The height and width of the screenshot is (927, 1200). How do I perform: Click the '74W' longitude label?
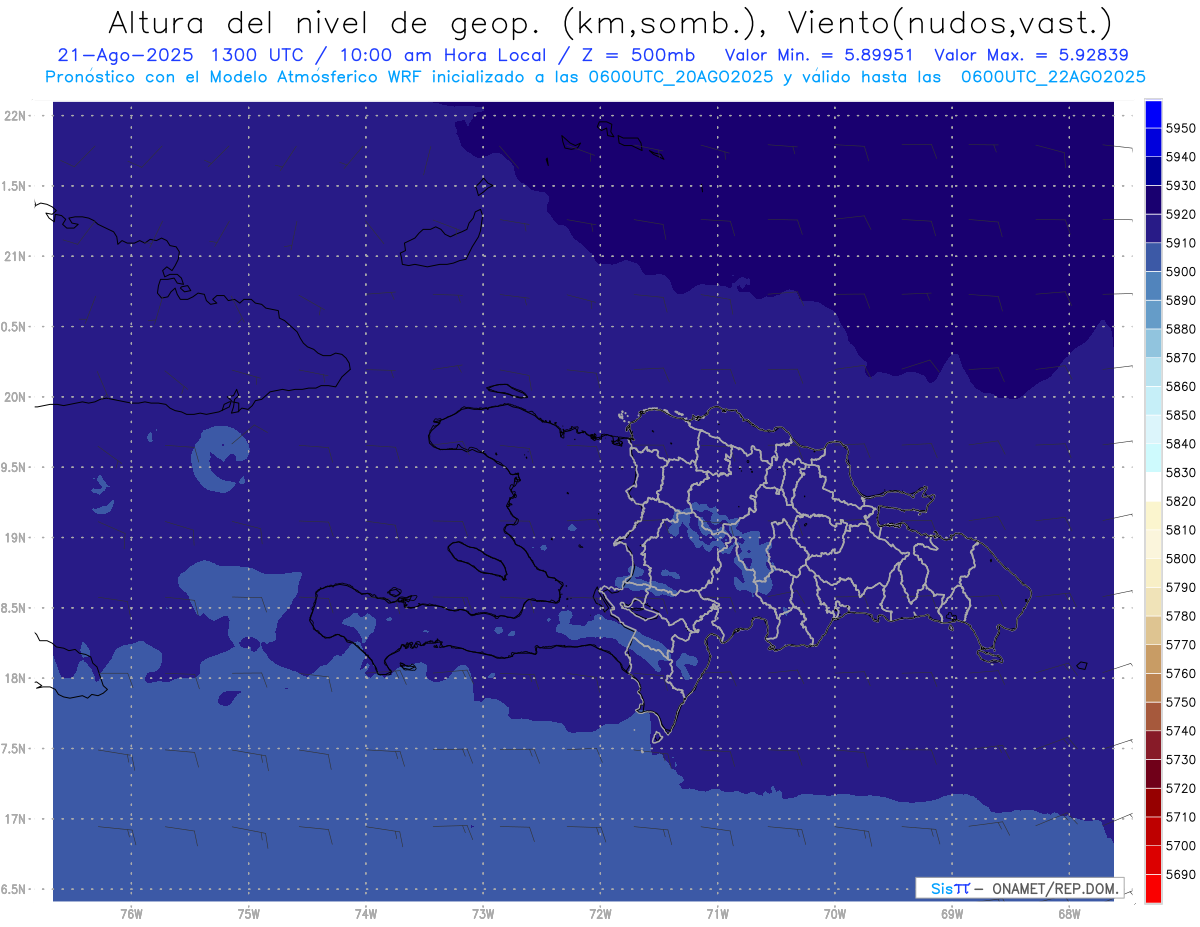(x=366, y=914)
